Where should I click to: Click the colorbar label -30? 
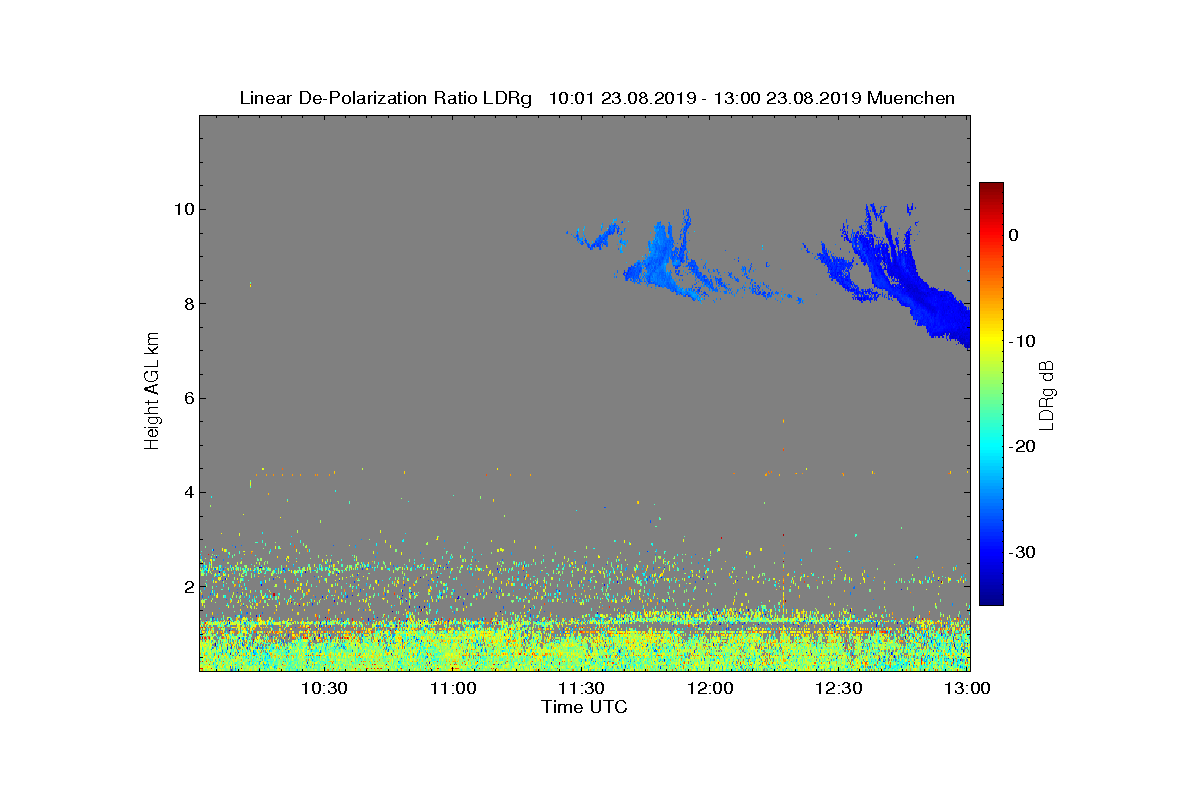tap(1022, 552)
